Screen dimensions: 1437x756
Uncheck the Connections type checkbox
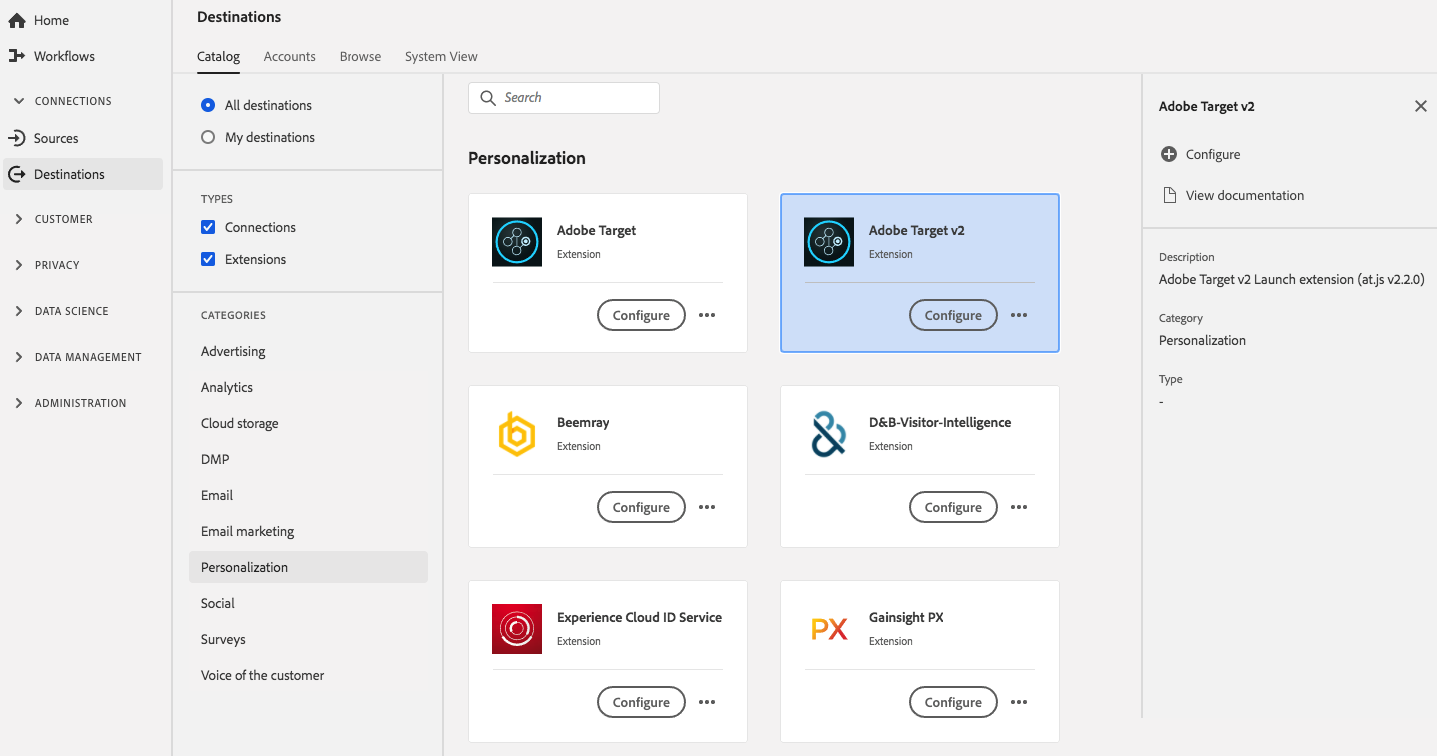click(208, 227)
